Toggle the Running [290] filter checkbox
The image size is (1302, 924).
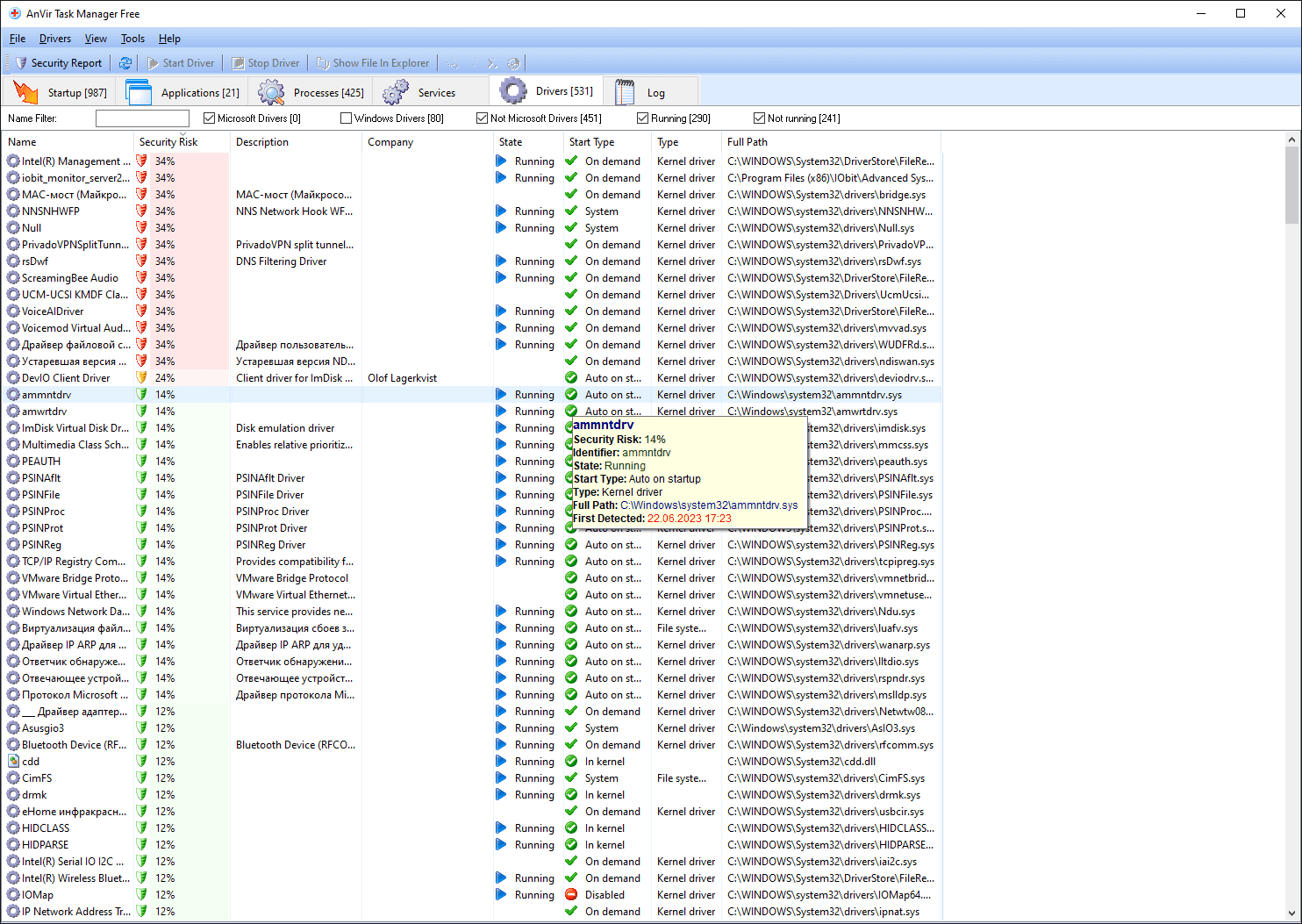click(642, 118)
